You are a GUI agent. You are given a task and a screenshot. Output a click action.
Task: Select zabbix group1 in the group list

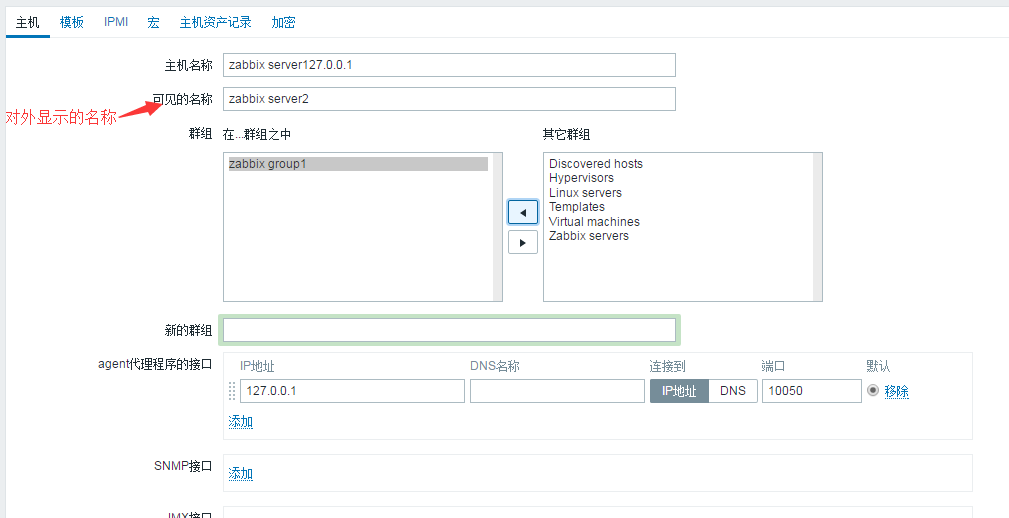click(x=358, y=164)
